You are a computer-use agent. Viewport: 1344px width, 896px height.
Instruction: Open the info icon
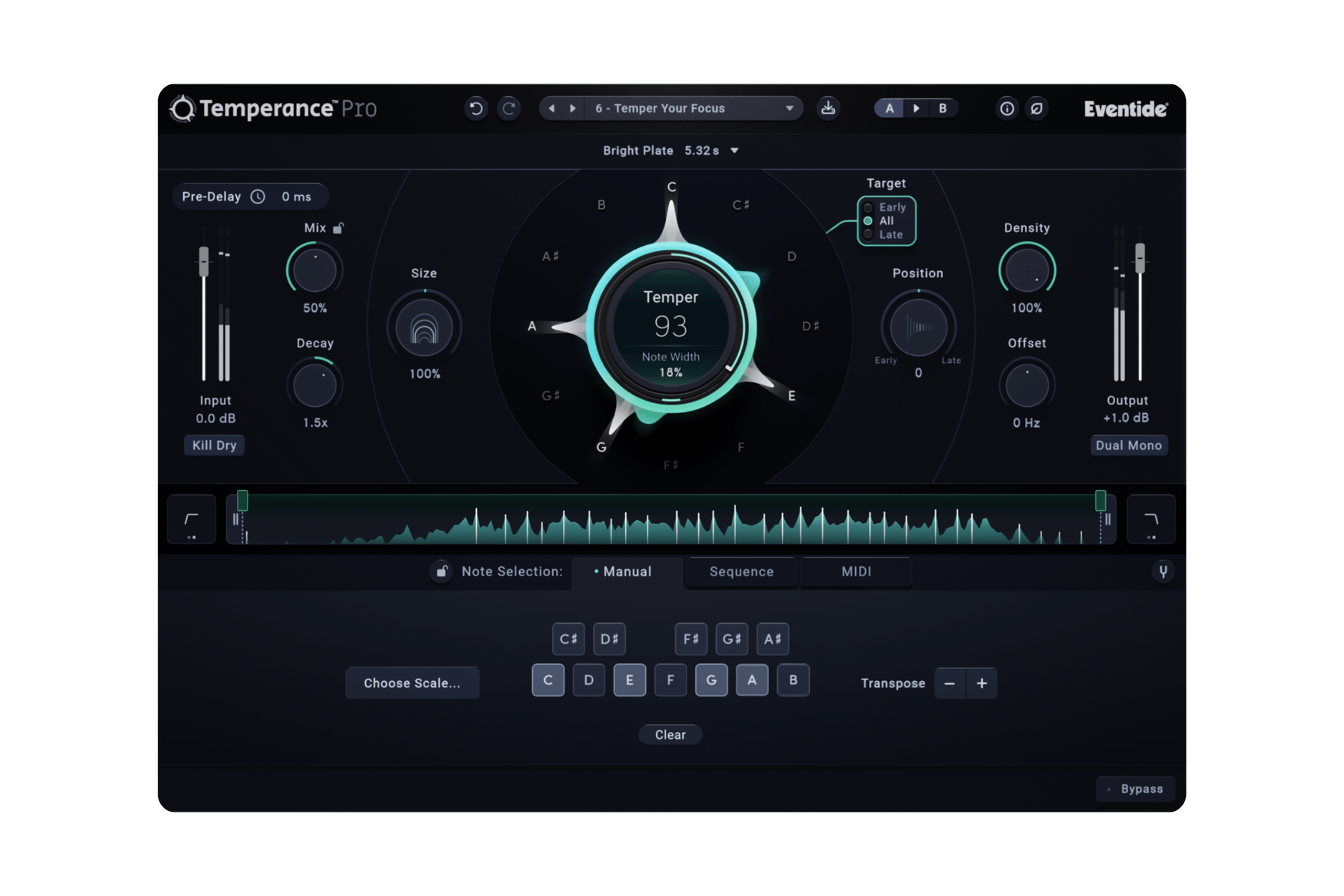[1007, 109]
